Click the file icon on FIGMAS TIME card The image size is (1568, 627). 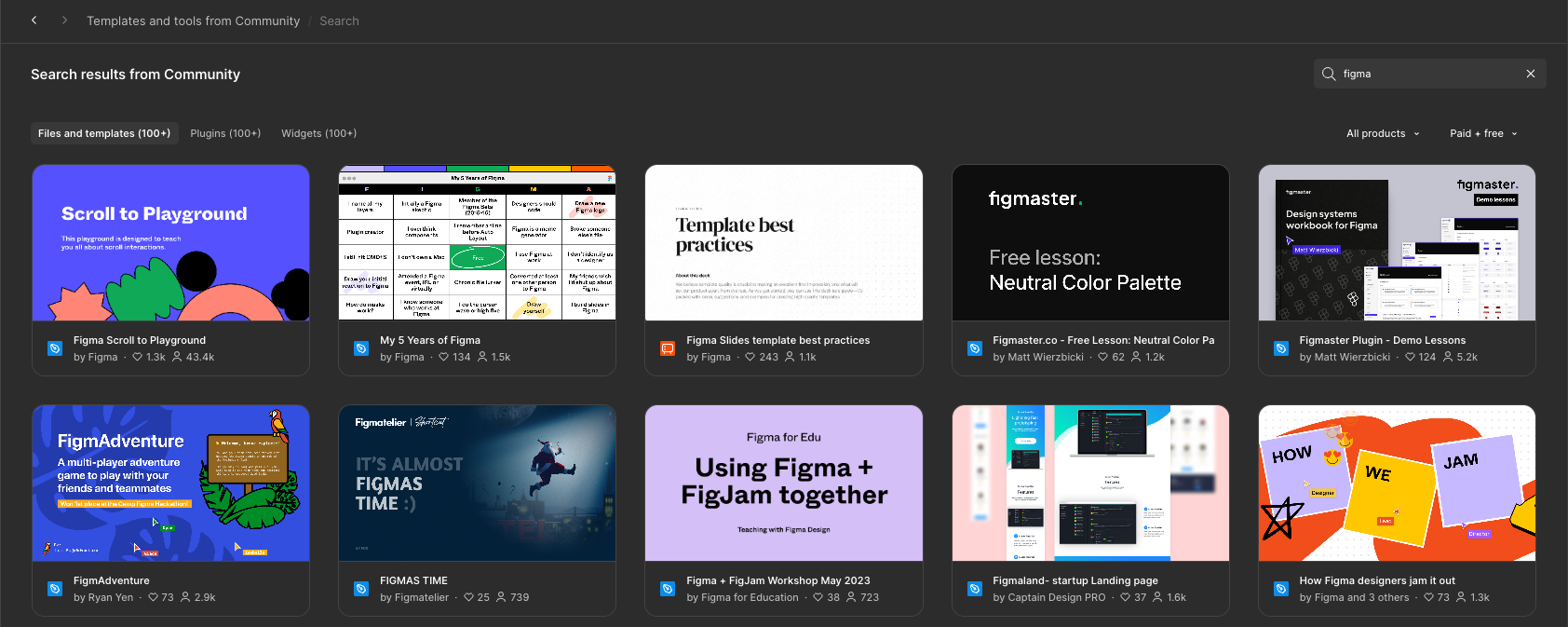[x=361, y=589]
